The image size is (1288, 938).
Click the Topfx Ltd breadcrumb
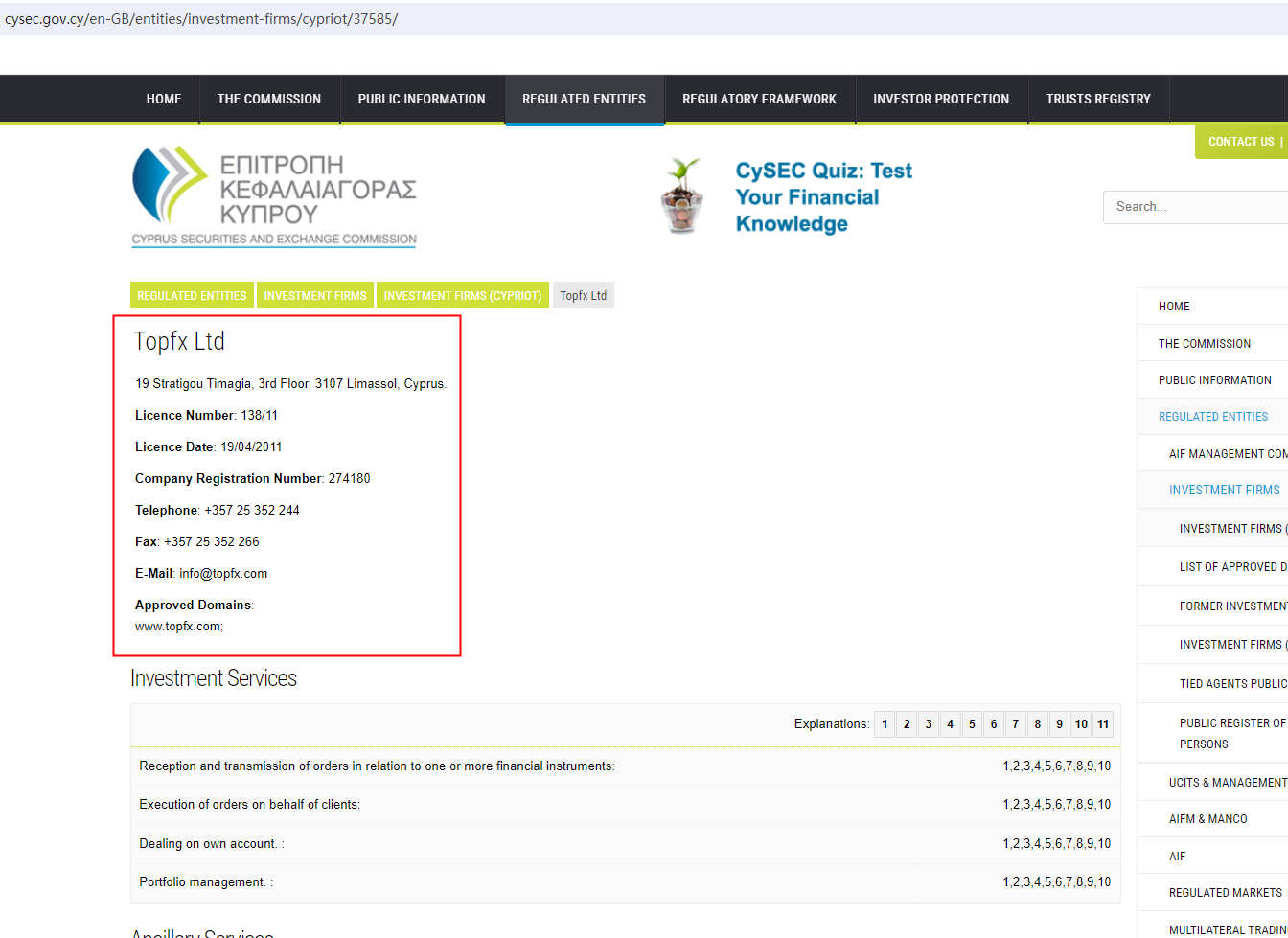(x=584, y=296)
